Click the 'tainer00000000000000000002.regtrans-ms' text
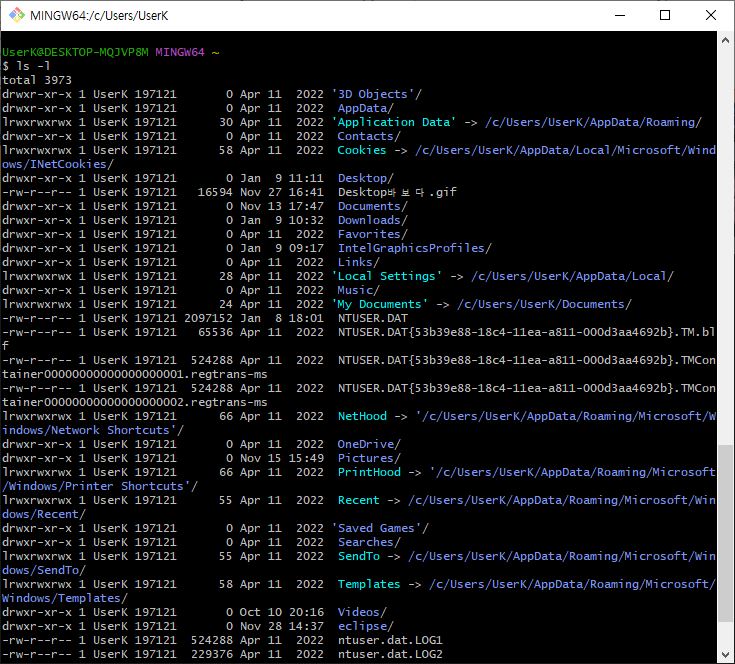 135,403
